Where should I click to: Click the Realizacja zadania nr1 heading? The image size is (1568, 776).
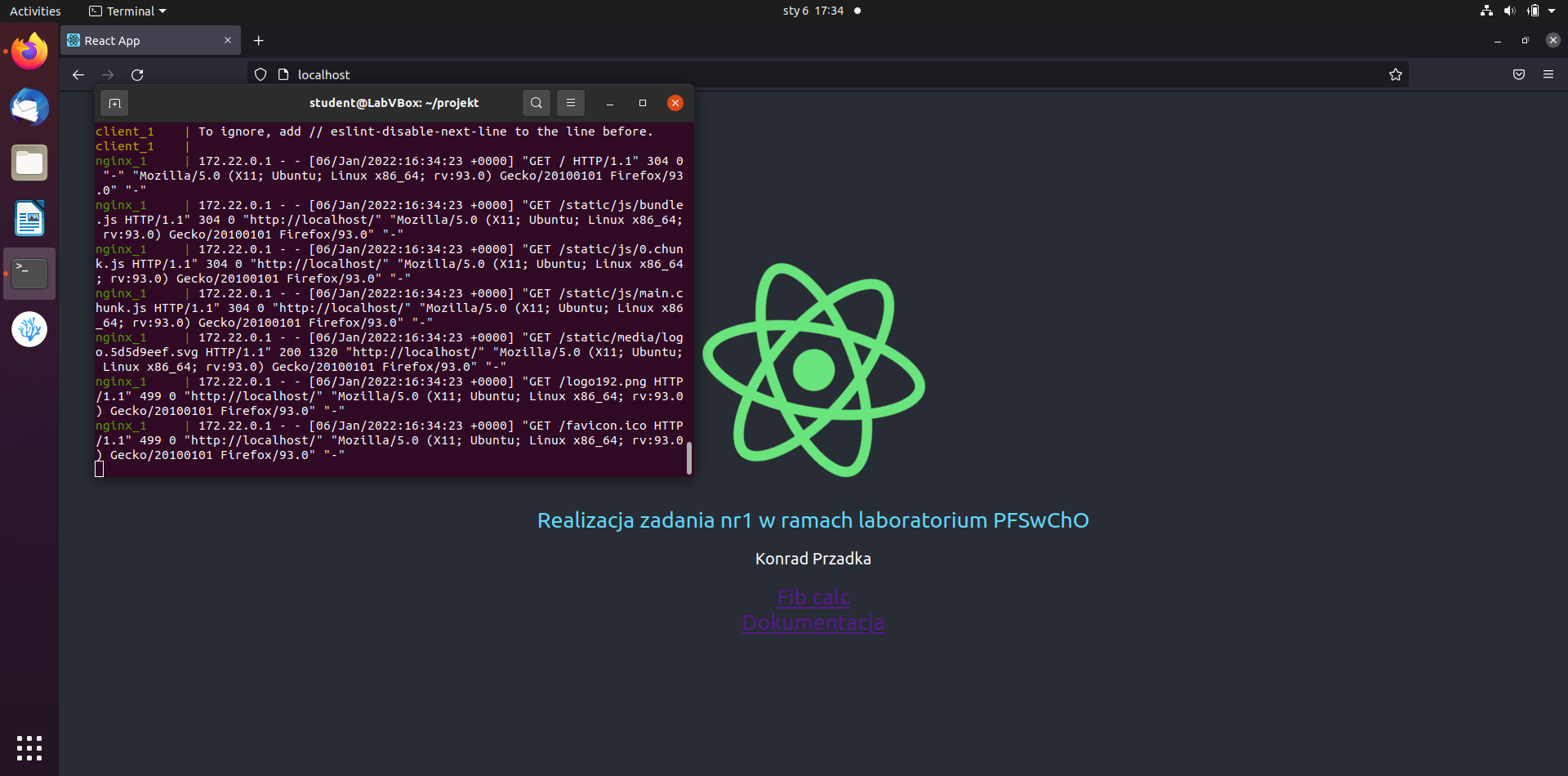813,520
